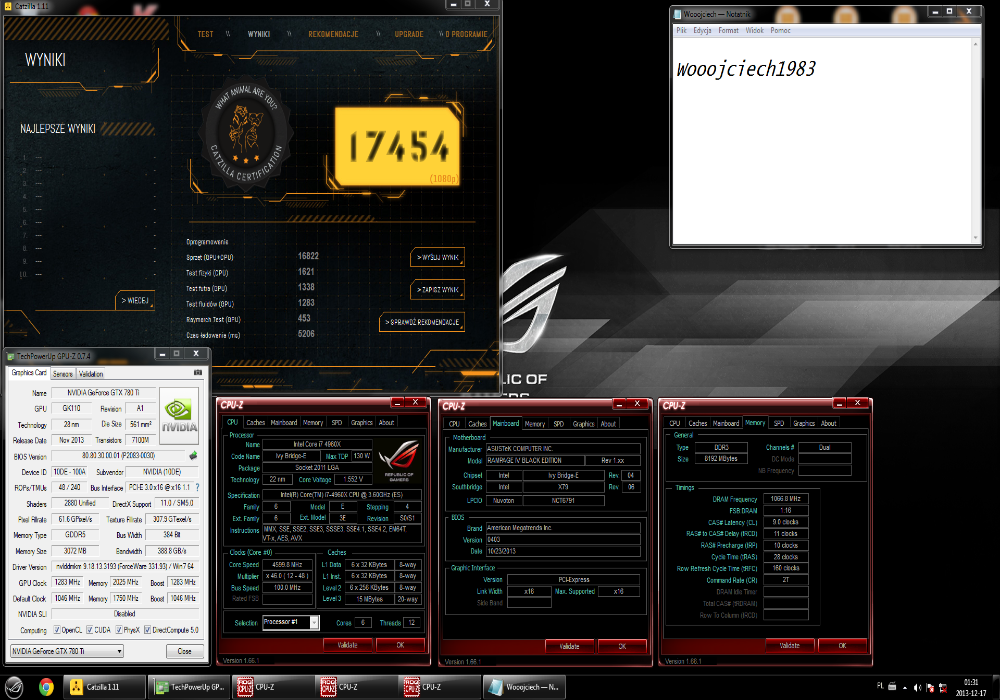The height and width of the screenshot is (700, 1000).
Task: Switch to Wooojciech Notatnik taskbar button
Action: [x=524, y=687]
